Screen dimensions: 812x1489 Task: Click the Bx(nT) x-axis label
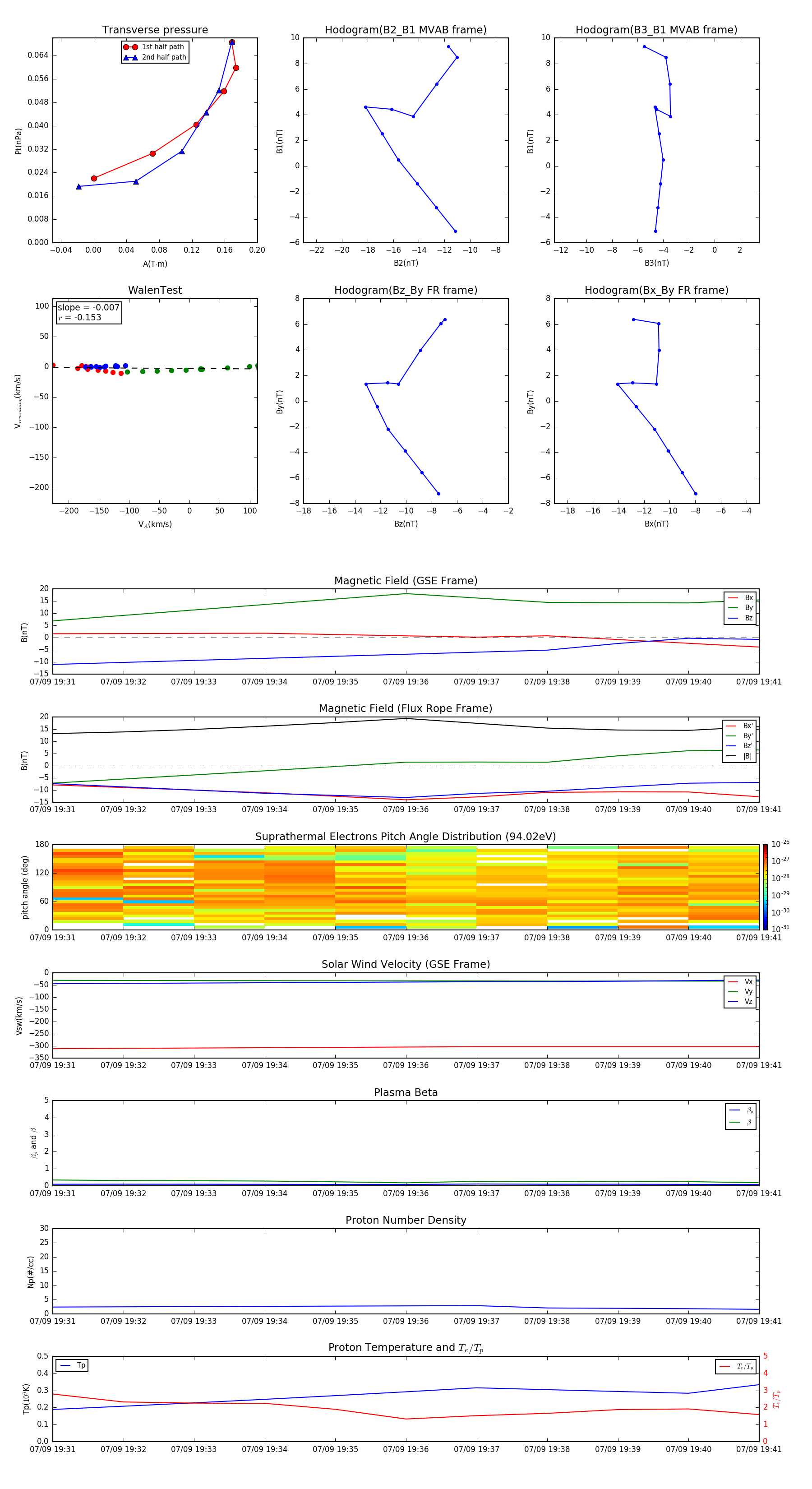pos(656,524)
